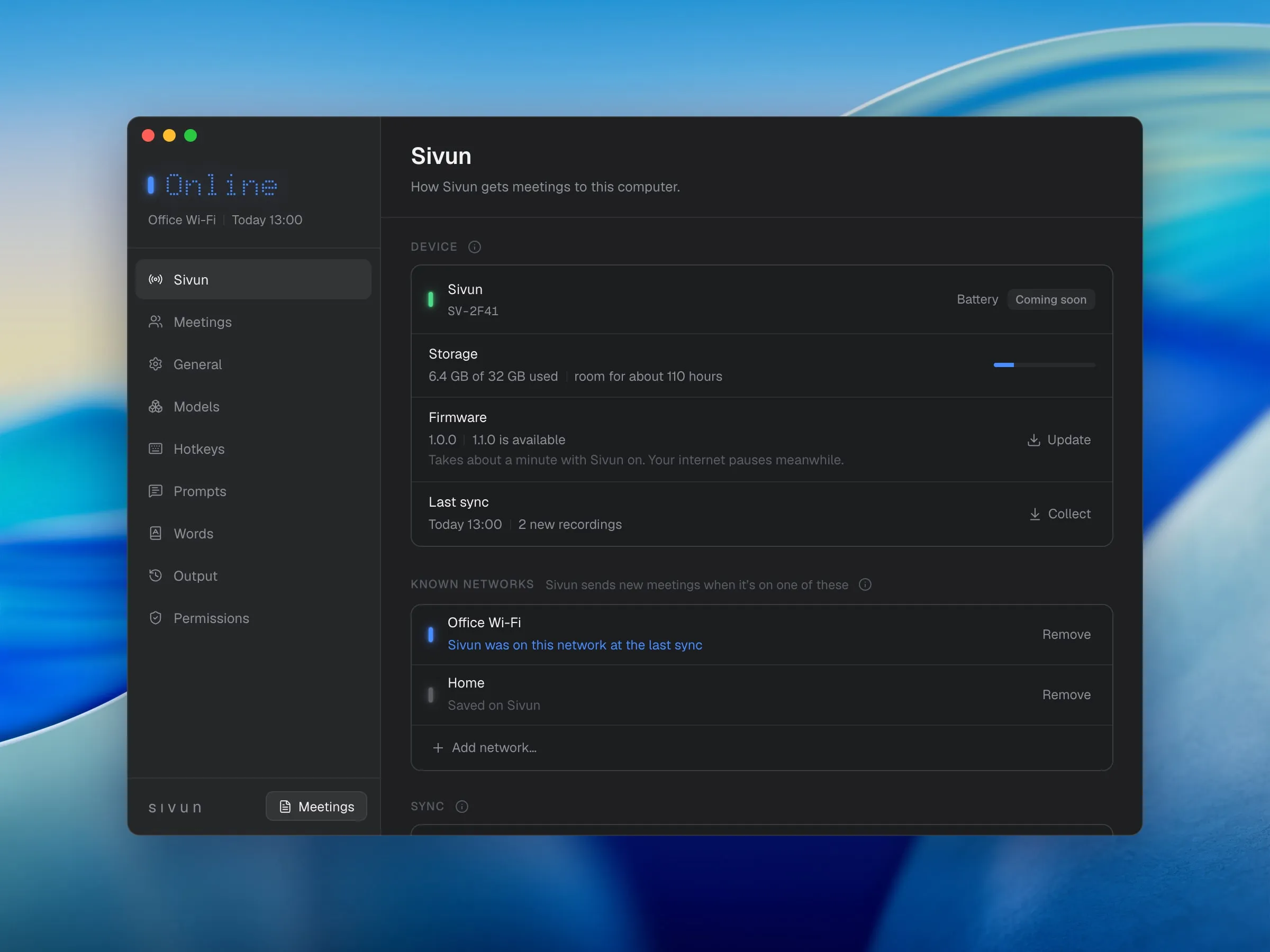Open the General settings section
The height and width of the screenshot is (952, 1270).
[253, 364]
